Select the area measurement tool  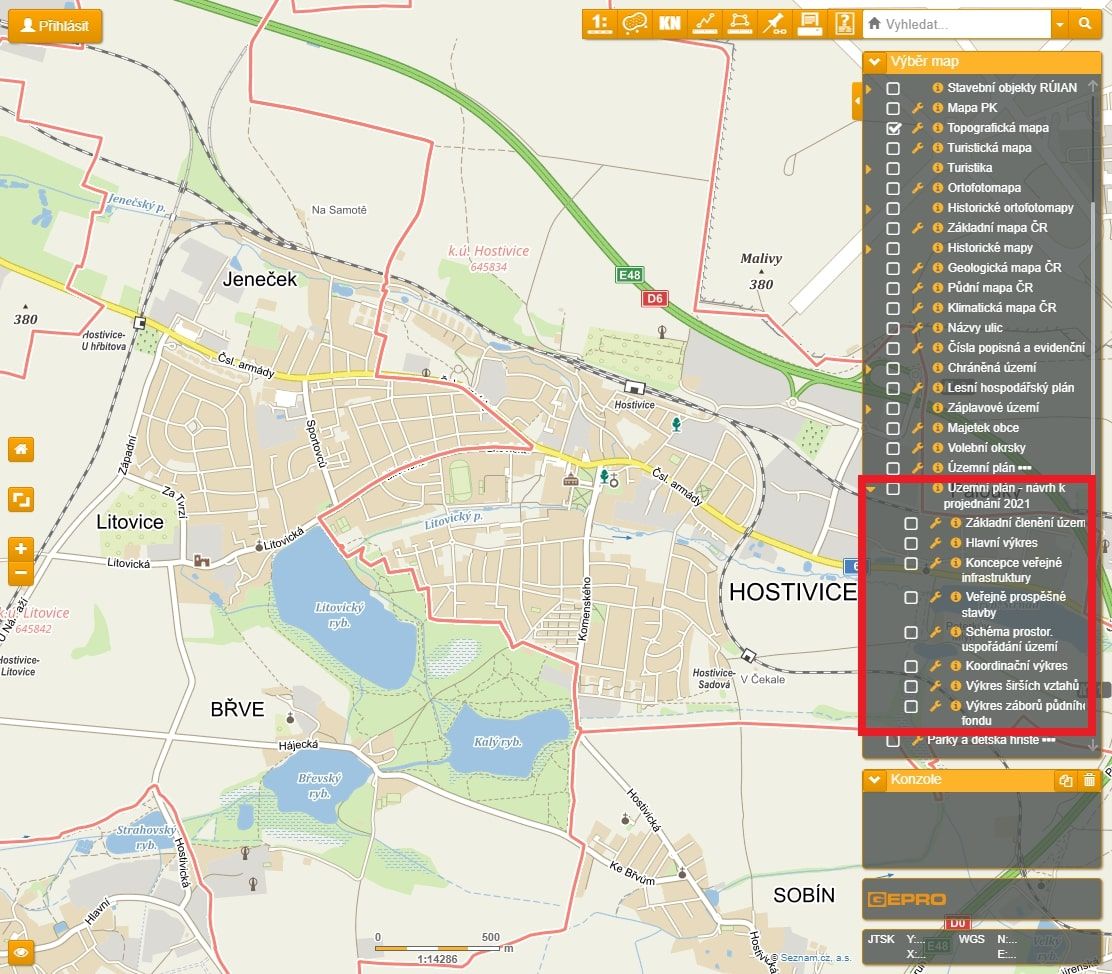738,23
